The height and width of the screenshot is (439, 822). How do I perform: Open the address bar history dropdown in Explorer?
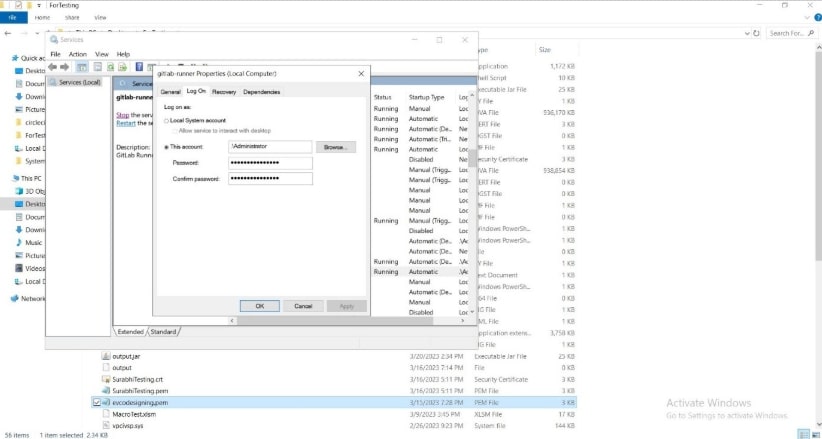tap(747, 33)
